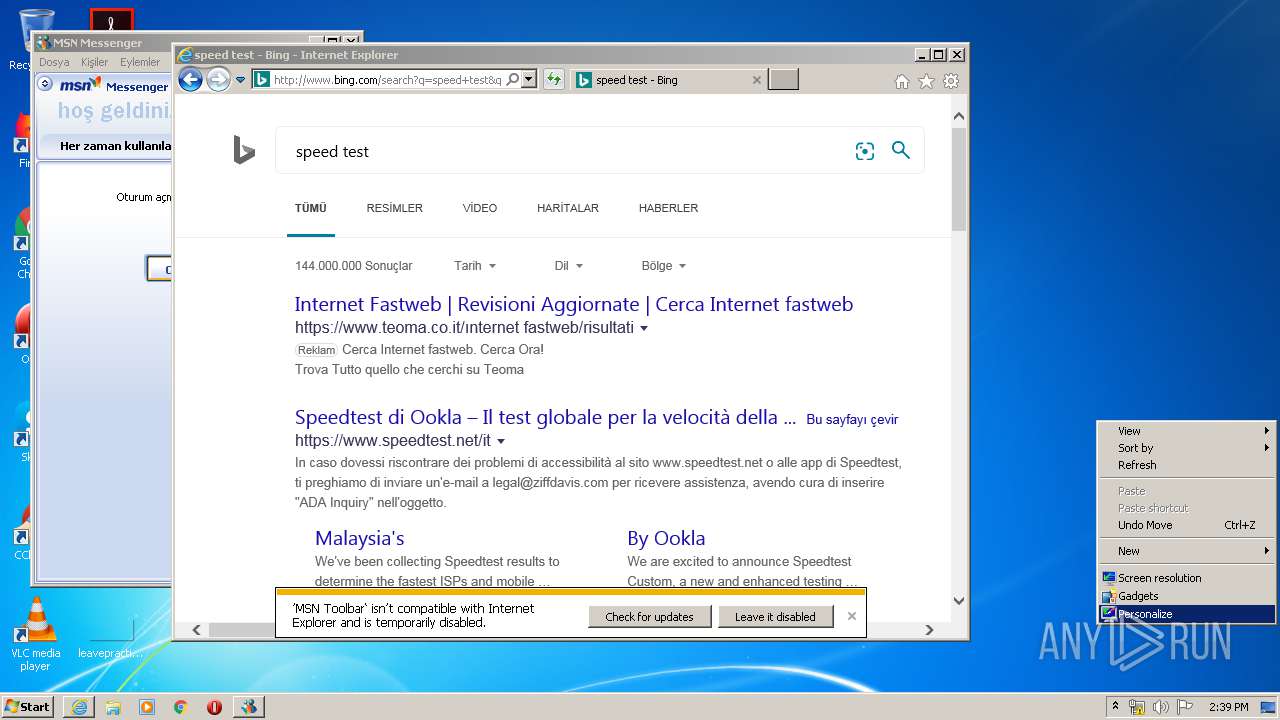
Task: Click the horizontal scrollbar right arrow
Action: (x=929, y=630)
